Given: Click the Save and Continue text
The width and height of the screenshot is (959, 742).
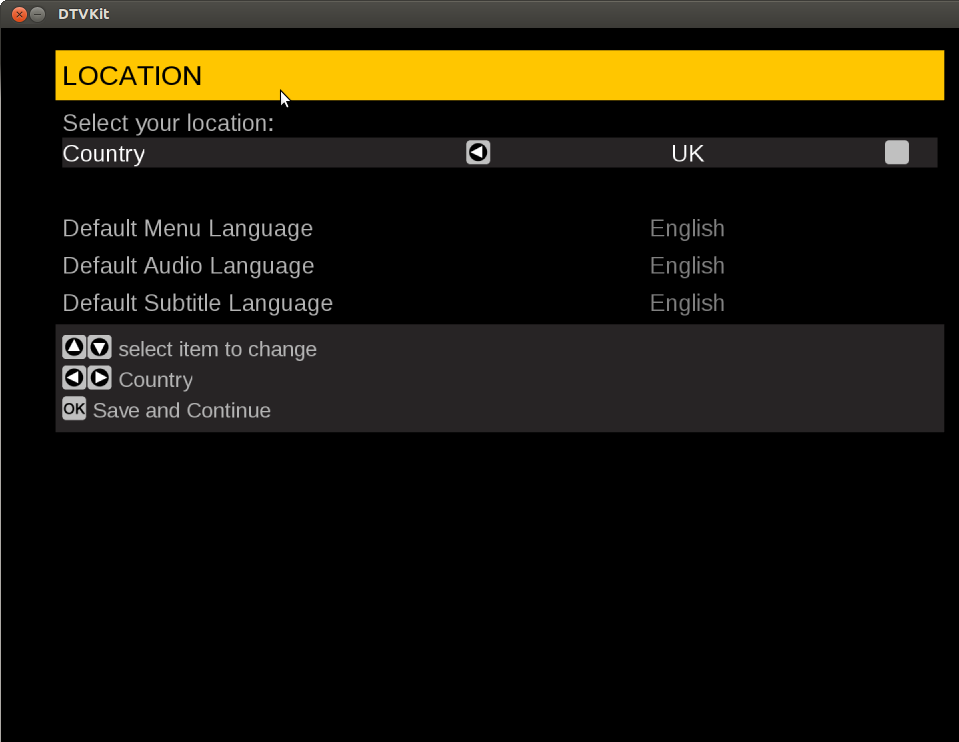Looking at the screenshot, I should [x=182, y=411].
